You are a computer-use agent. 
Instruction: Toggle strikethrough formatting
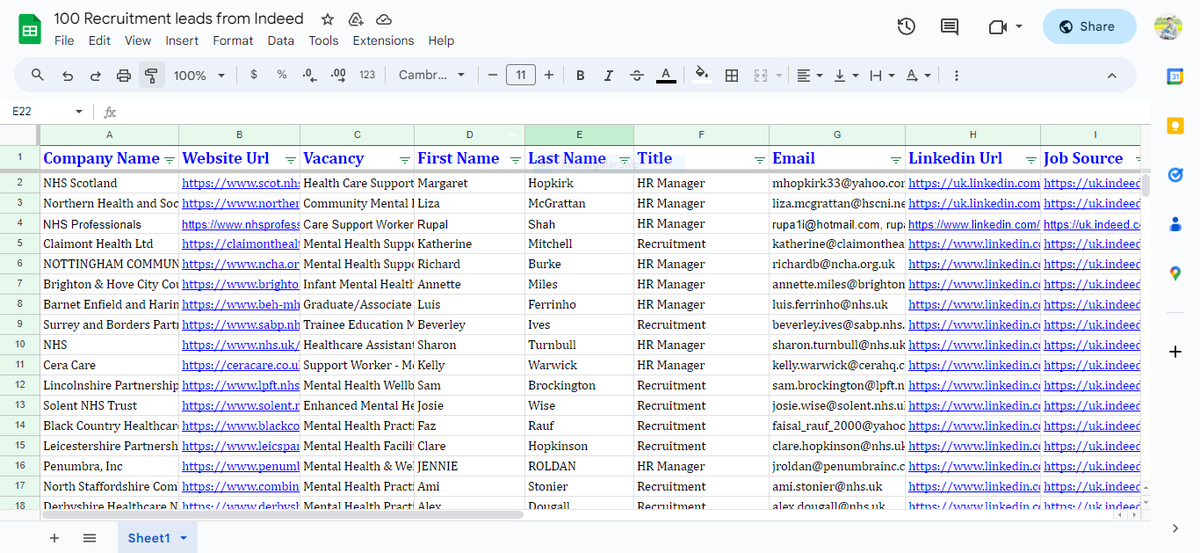point(637,75)
